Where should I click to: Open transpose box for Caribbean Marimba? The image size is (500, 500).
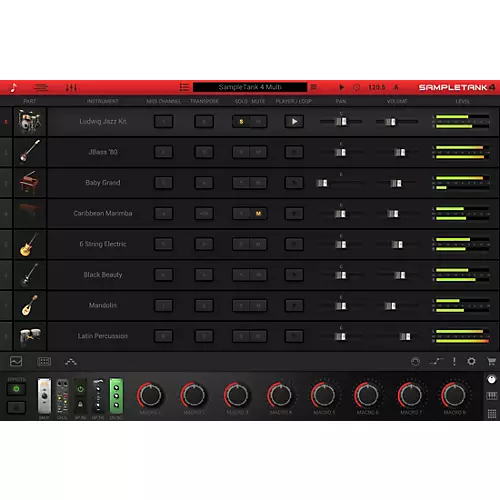coord(204,214)
